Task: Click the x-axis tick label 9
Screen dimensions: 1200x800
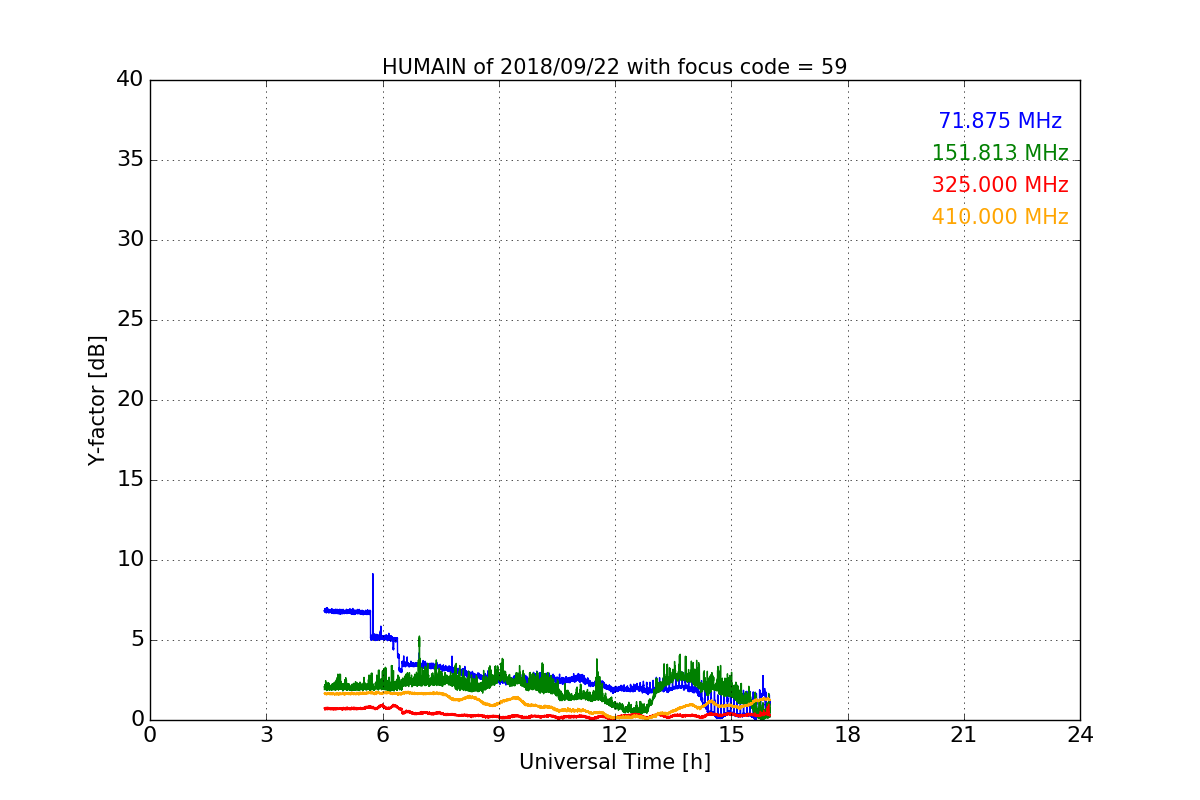Action: tap(499, 734)
